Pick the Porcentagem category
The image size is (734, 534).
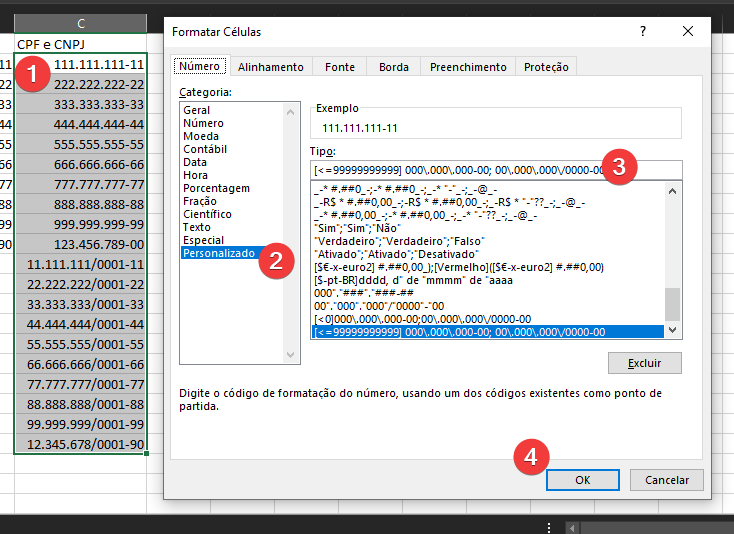232,188
